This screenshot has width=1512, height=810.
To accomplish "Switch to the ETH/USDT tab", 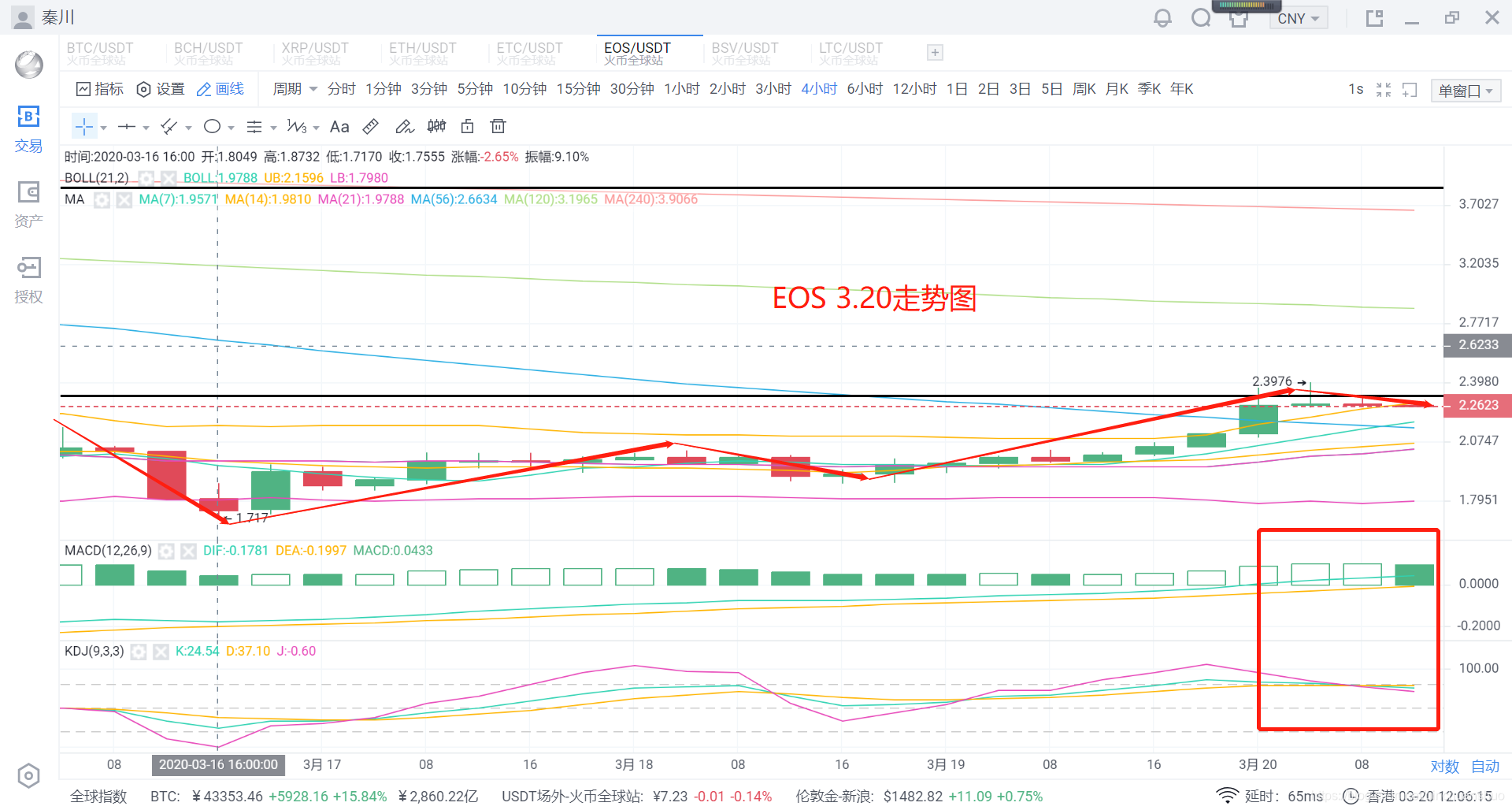I will [423, 53].
